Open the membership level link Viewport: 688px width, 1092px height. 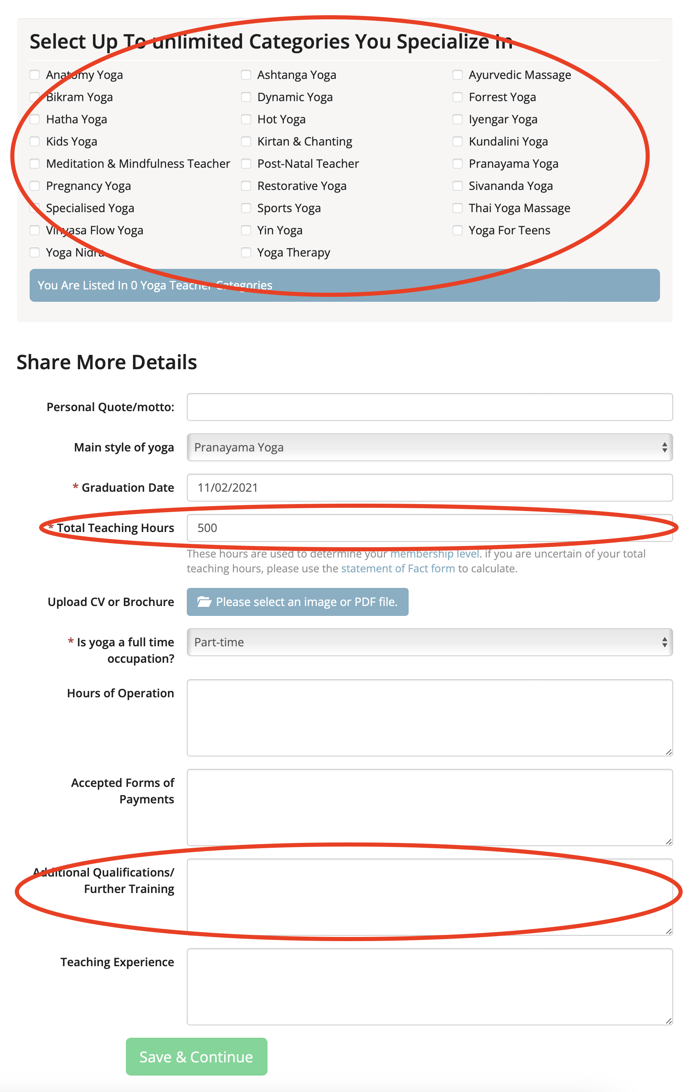(x=434, y=554)
